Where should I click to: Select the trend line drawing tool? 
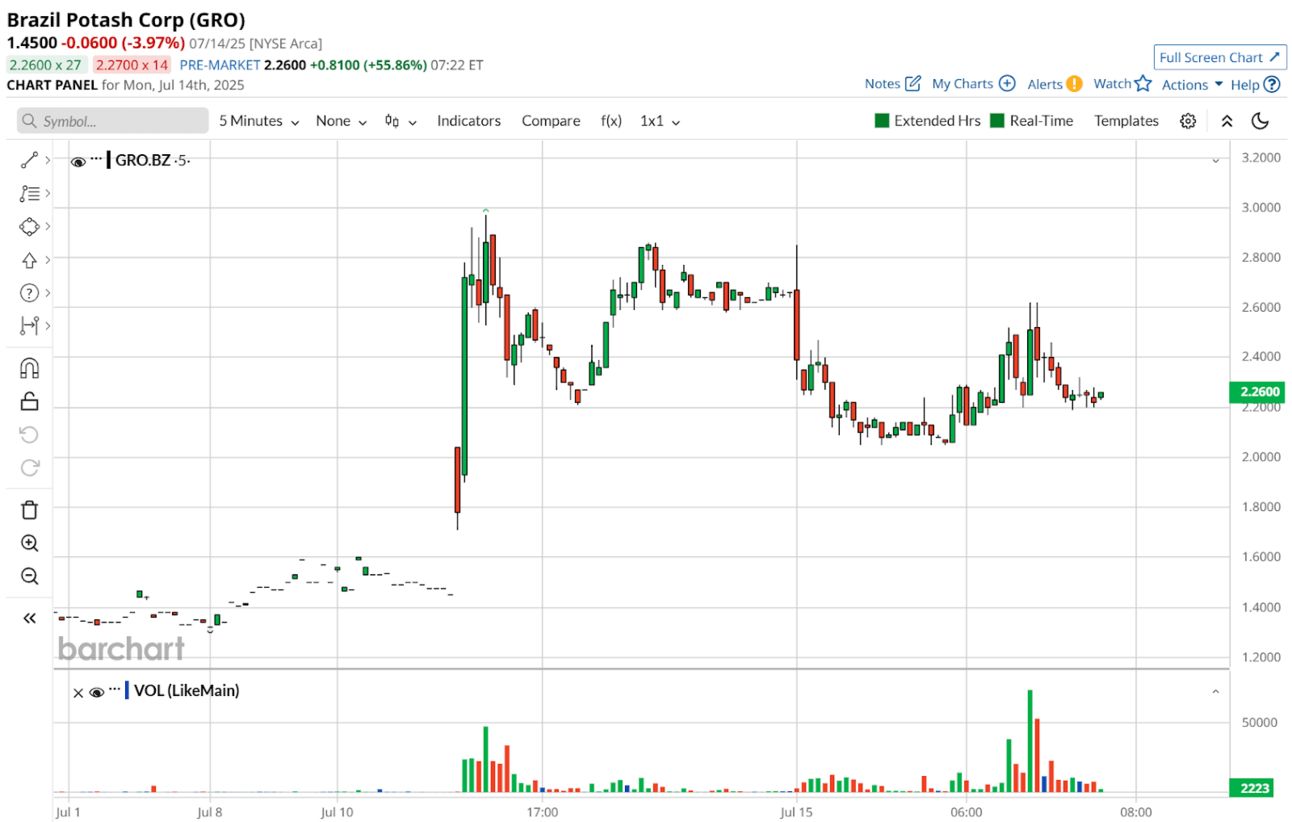click(29, 160)
